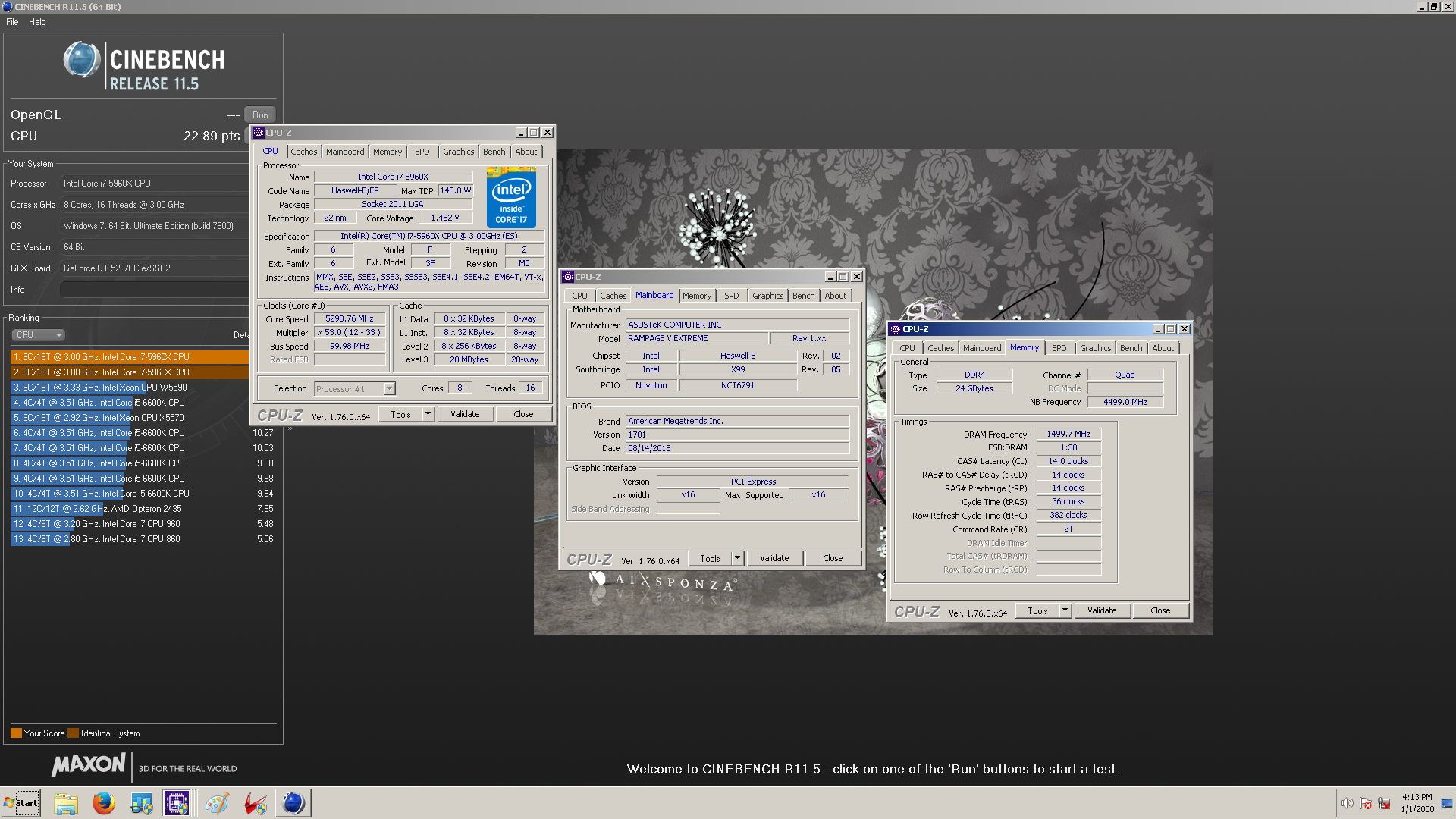The width and height of the screenshot is (1456, 819).
Task: Click Validate in the CPU-Z Memory window
Action: 1102,610
